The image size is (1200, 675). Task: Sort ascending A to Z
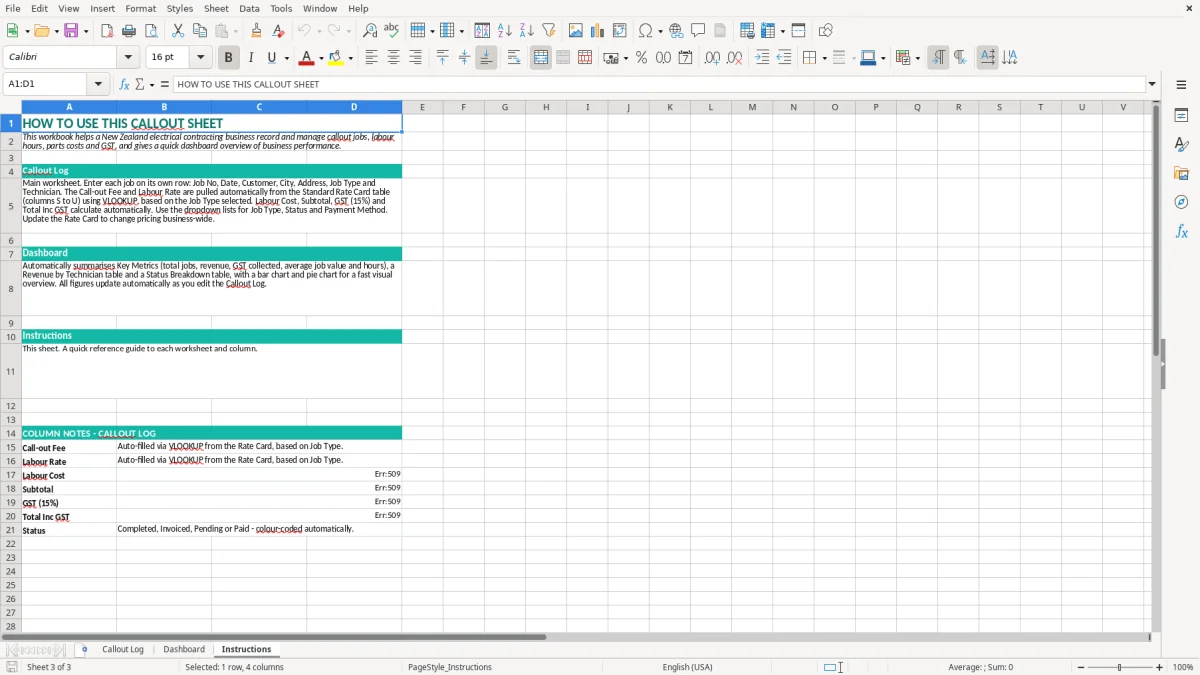coord(505,31)
